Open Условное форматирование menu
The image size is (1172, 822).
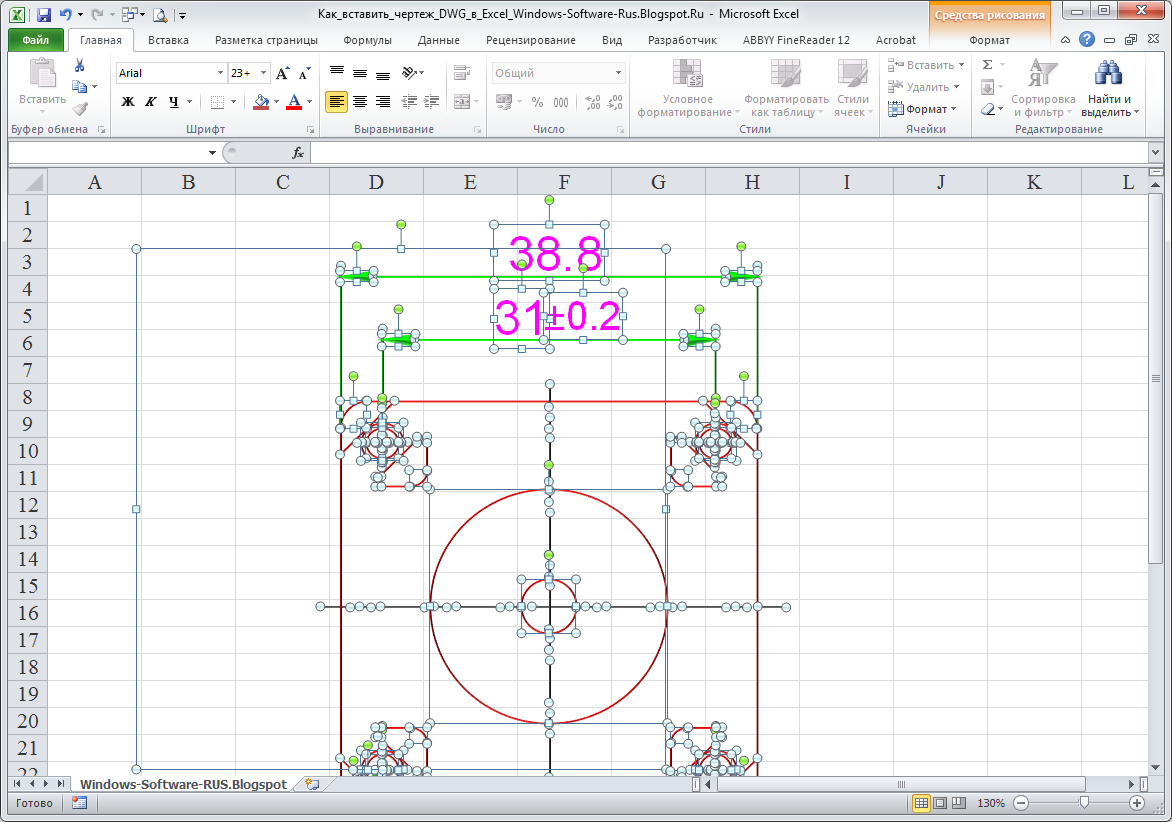(x=688, y=88)
